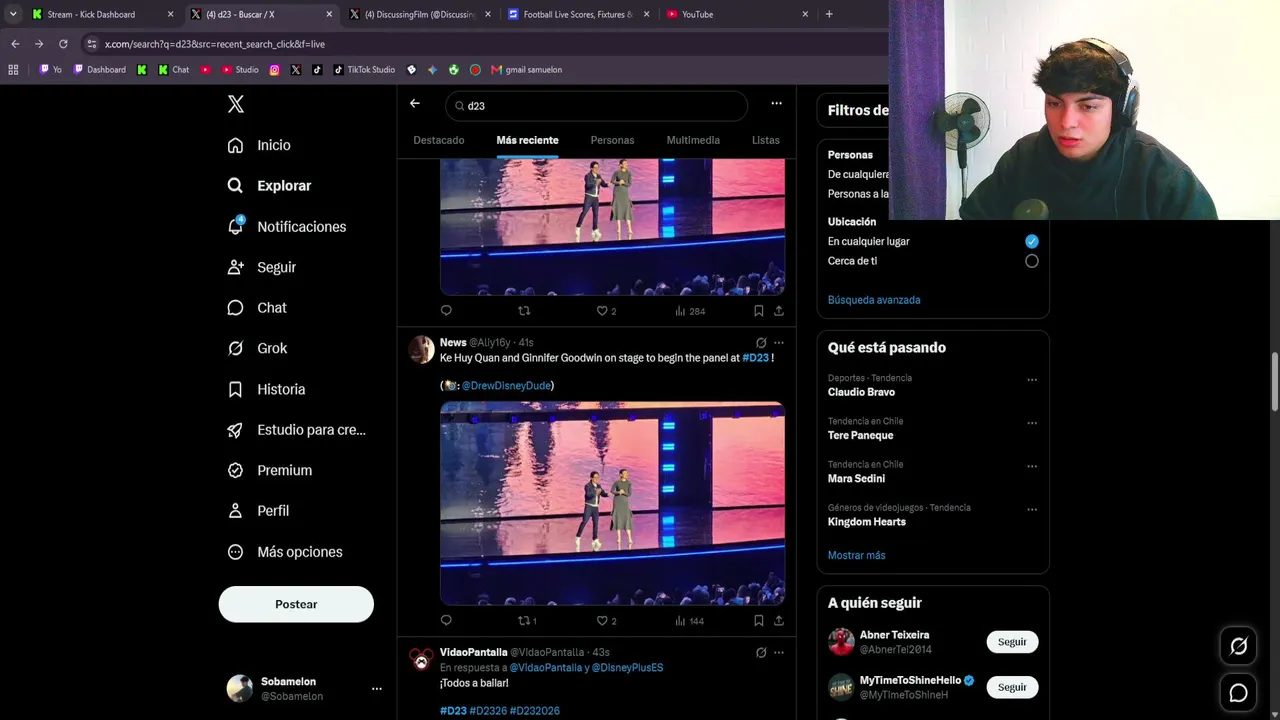Image resolution: width=1280 pixels, height=720 pixels.
Task: Open Notificaciones bell in the sidebar
Action: (286, 227)
